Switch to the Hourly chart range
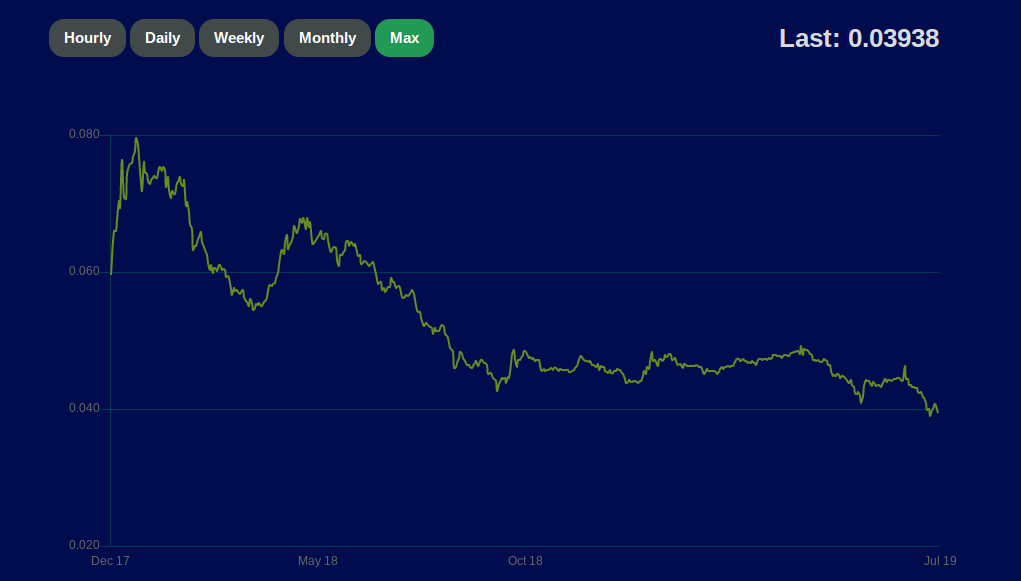The image size is (1021, 581). pos(87,38)
